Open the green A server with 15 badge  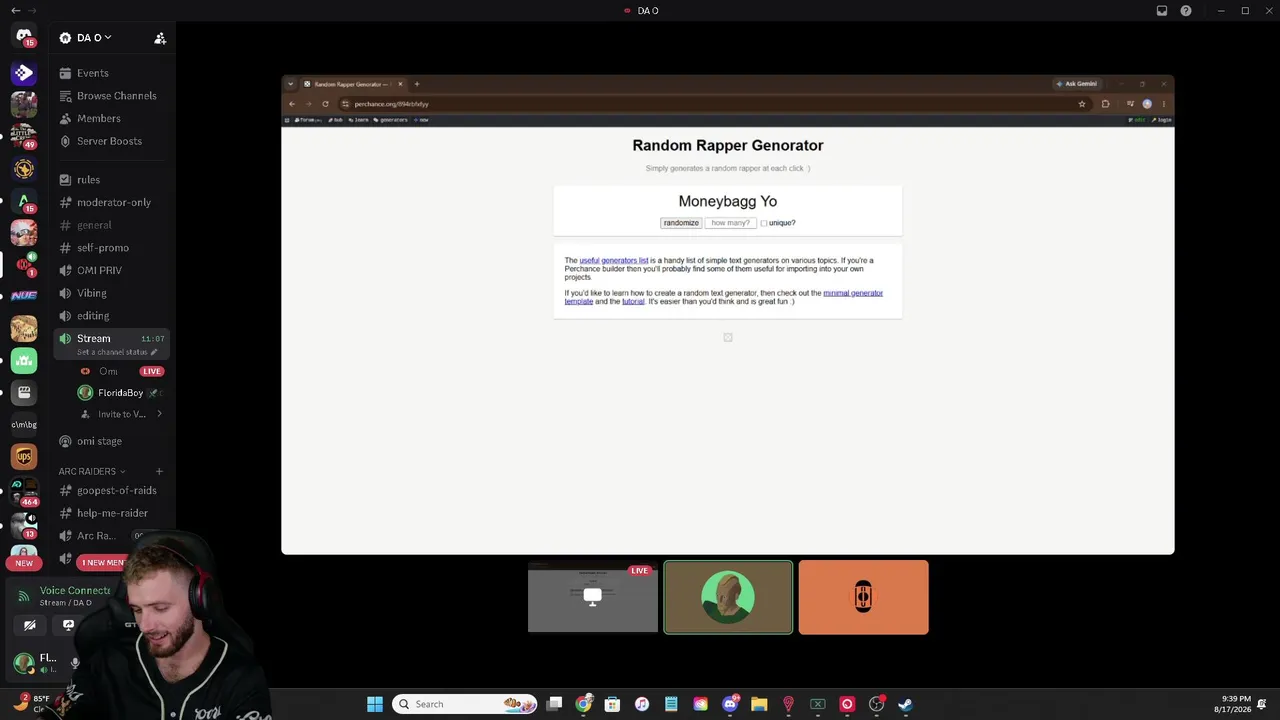click(24, 201)
